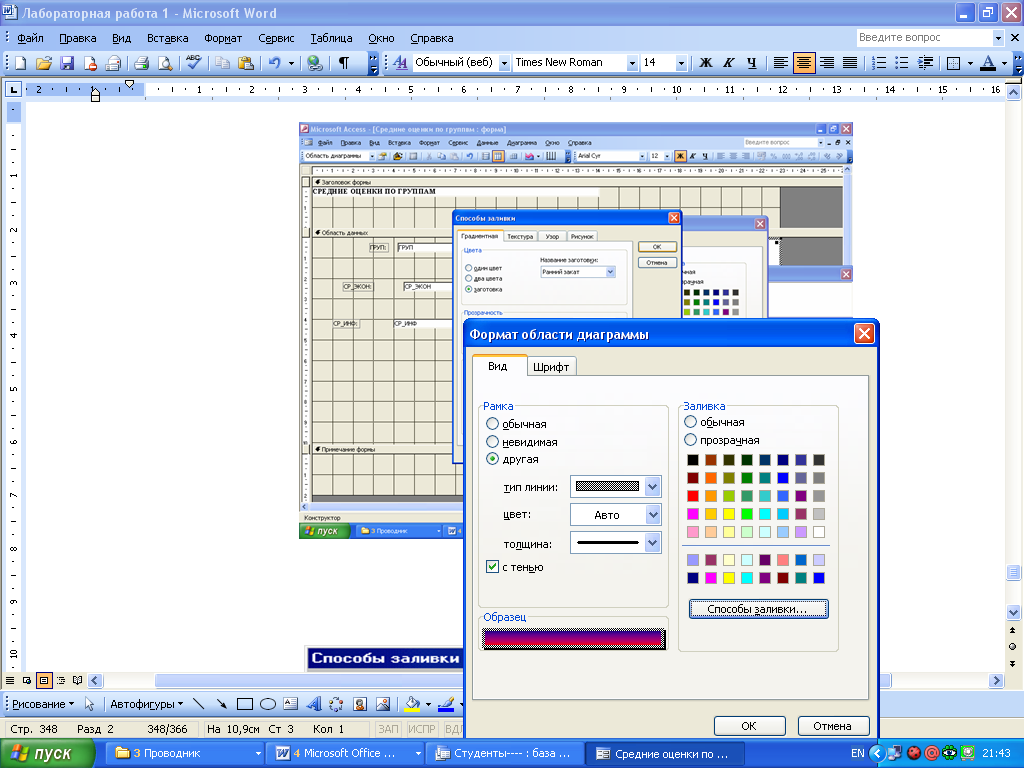The image size is (1024, 768).
Task: Open the font color arrow dropdown
Action: click(1004, 63)
